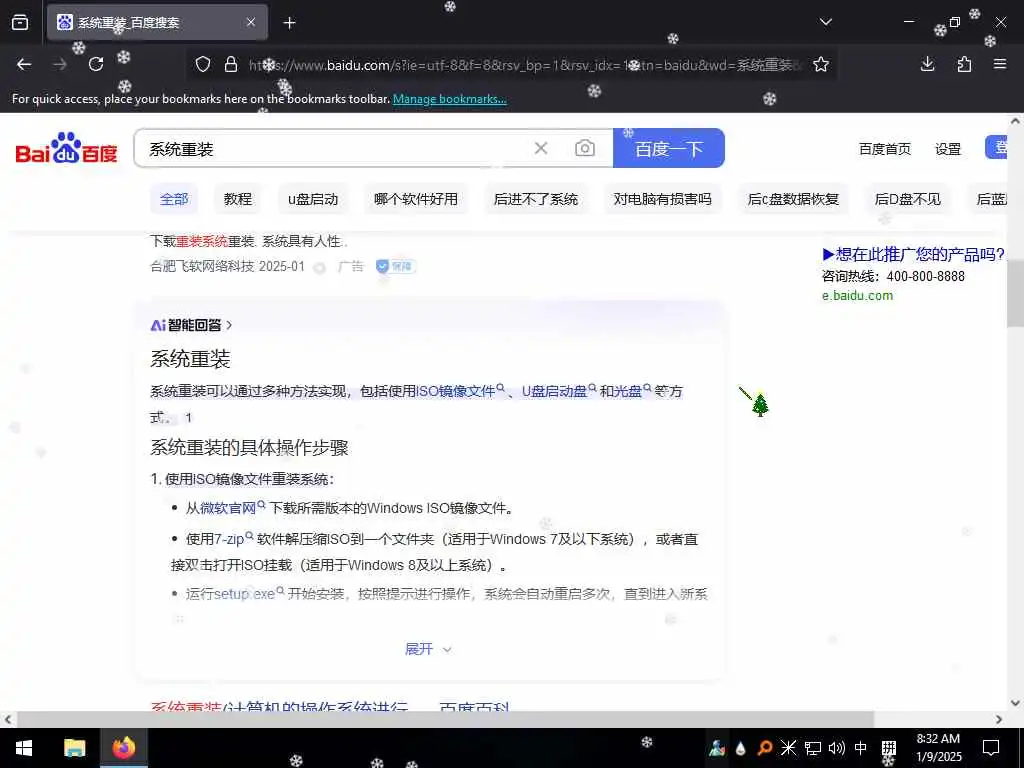1024x768 pixels.
Task: Open the 光盘 keyword link
Action: coord(626,391)
